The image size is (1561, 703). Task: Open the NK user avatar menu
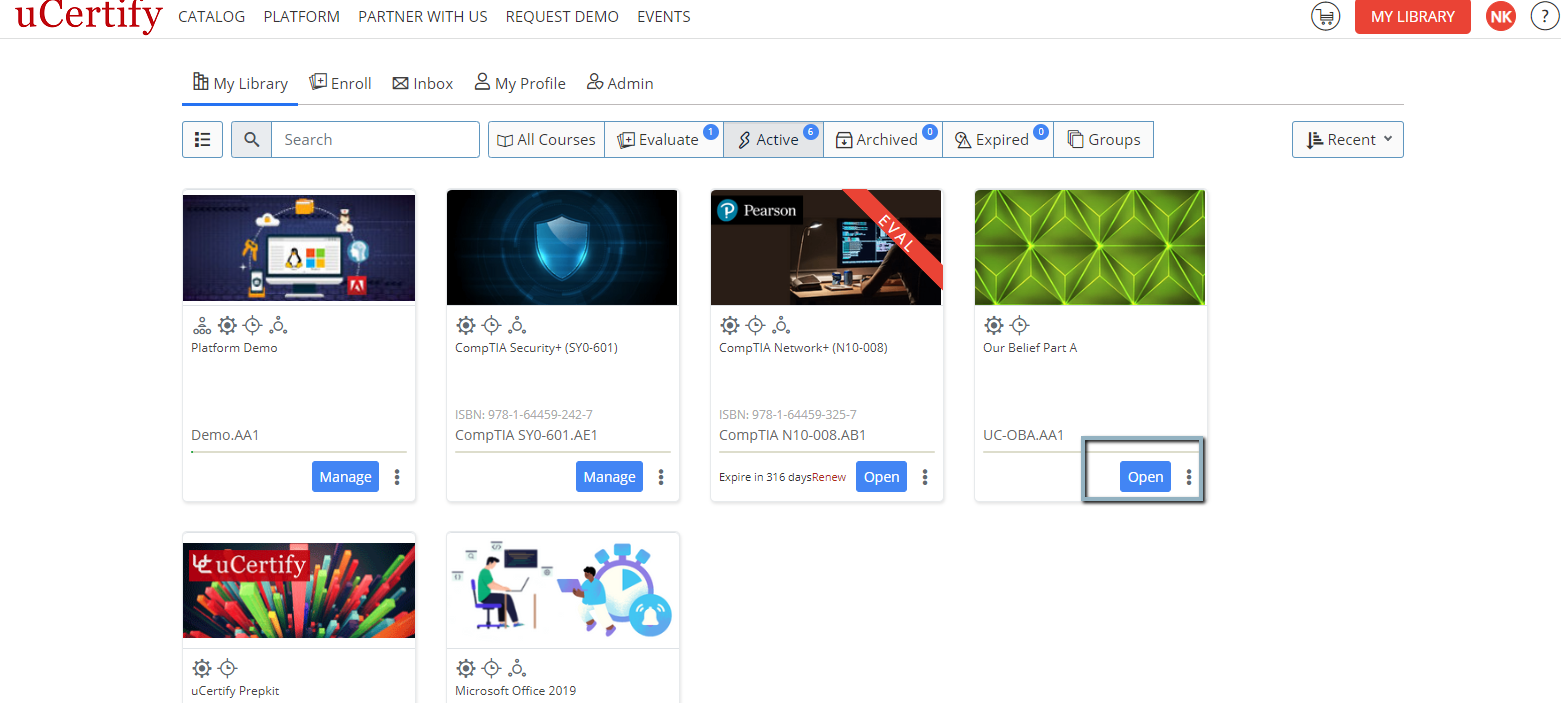coord(1500,17)
